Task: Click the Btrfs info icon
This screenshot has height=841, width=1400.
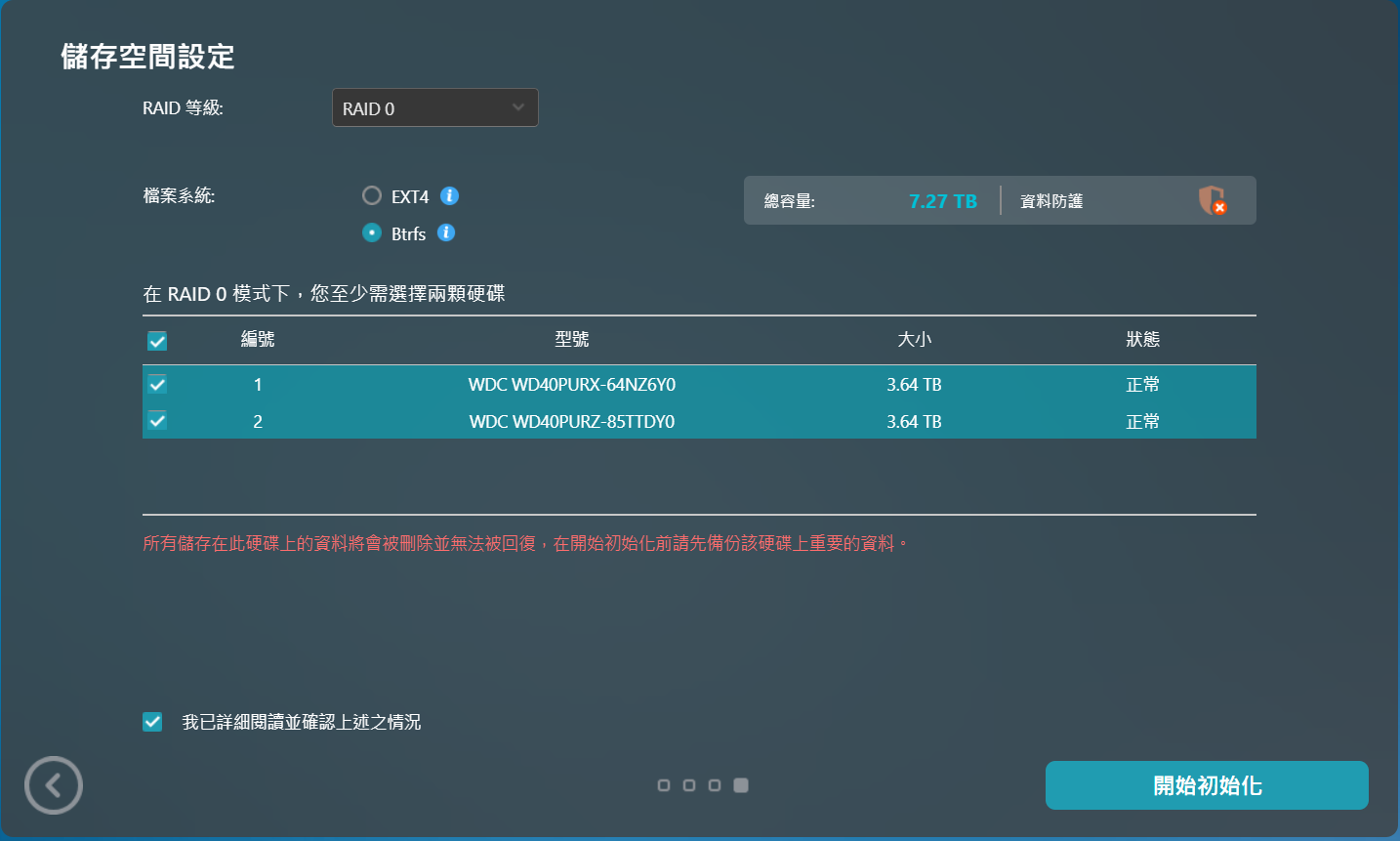Action: click(x=446, y=232)
